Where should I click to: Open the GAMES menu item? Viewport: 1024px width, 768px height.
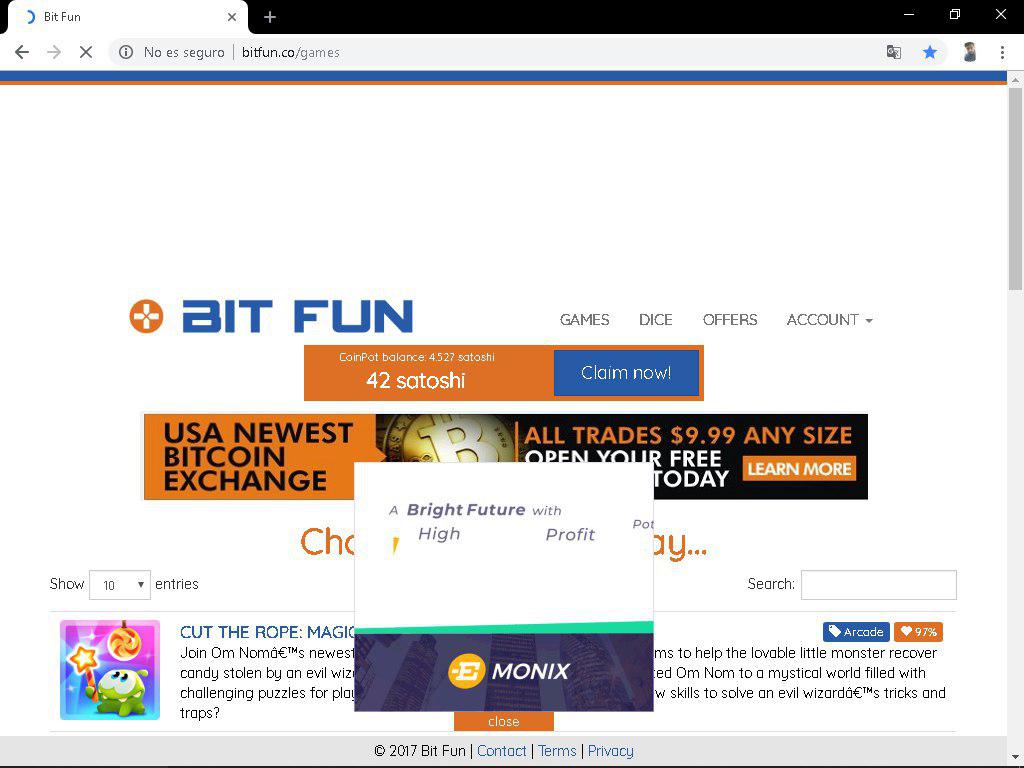point(584,319)
